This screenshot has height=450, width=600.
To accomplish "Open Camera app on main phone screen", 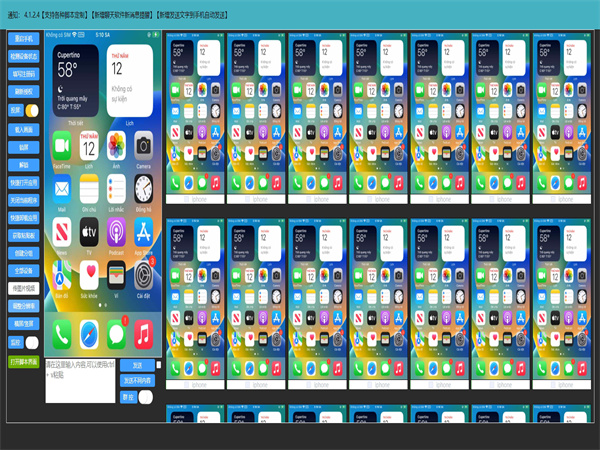I will 143,144.
